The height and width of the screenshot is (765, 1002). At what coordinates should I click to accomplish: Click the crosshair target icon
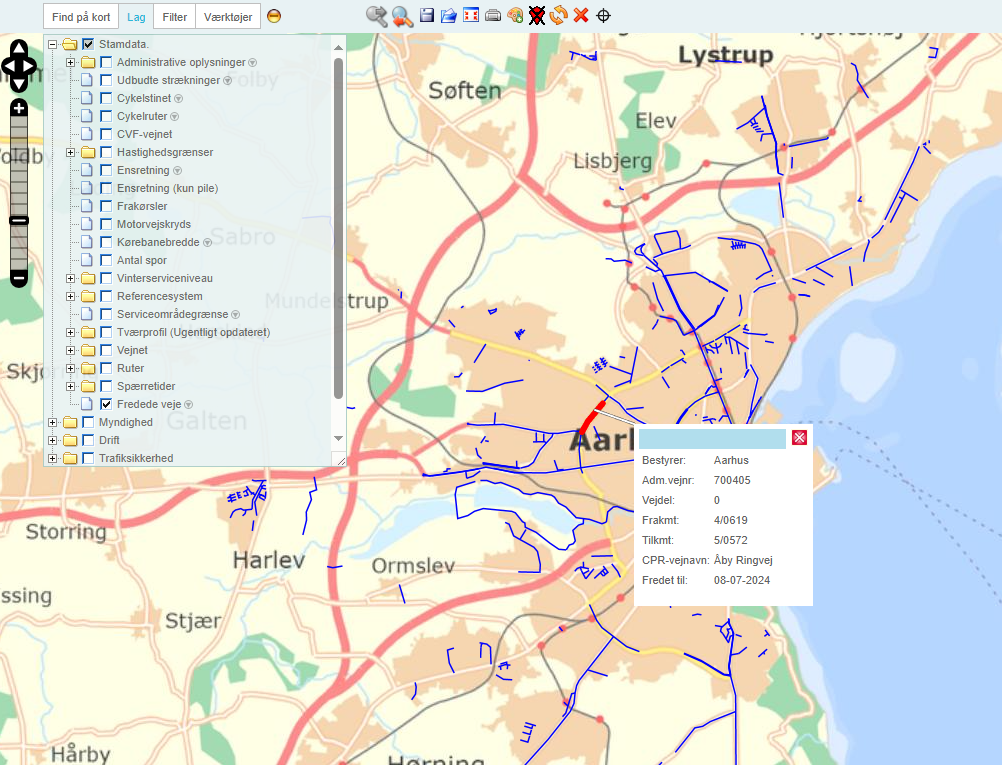tap(603, 15)
